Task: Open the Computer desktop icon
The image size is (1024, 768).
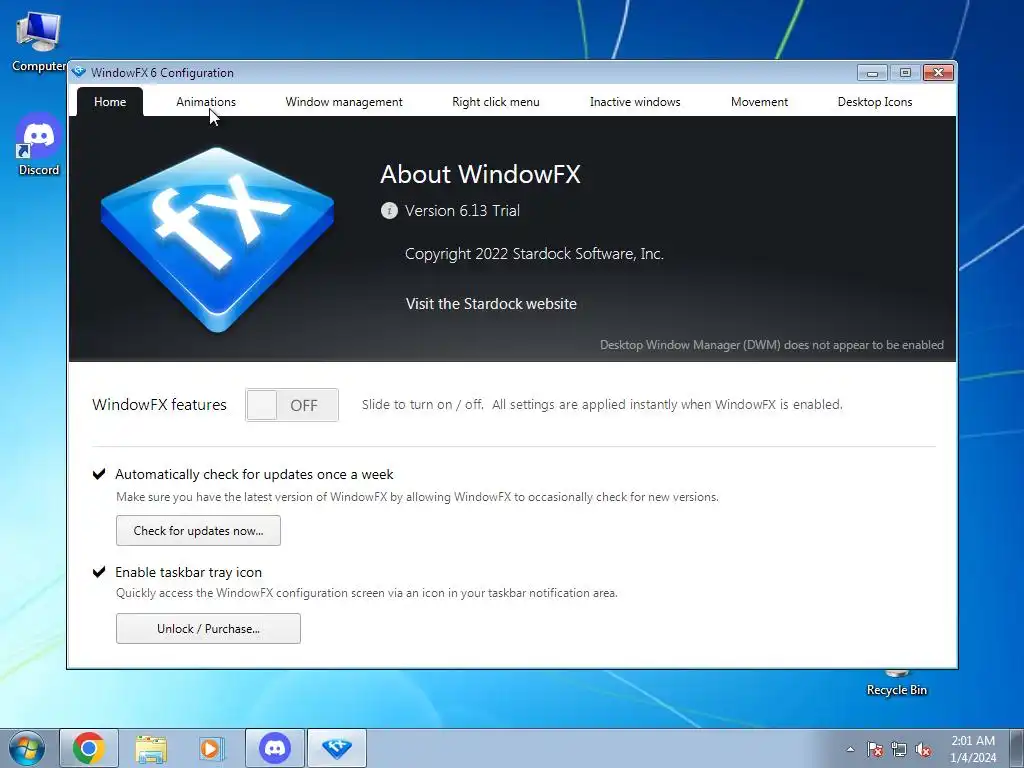Action: 39,41
